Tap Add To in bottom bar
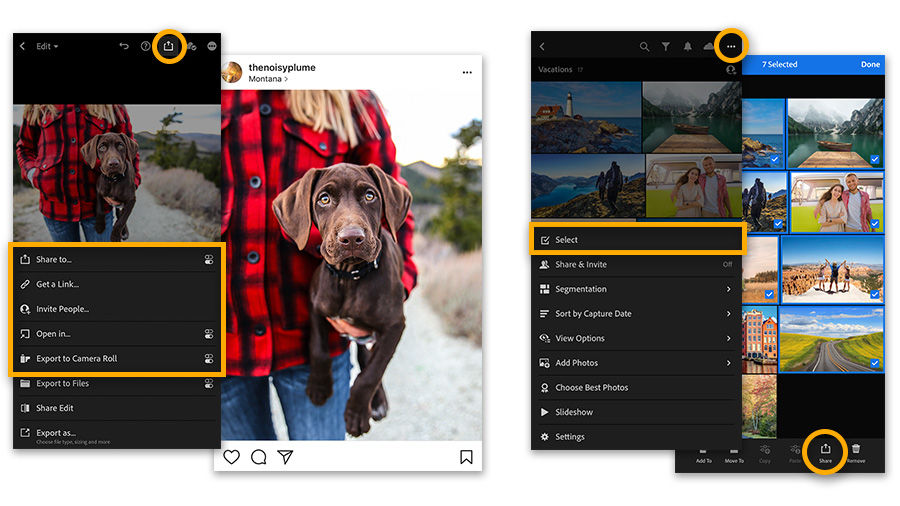The height and width of the screenshot is (506, 900). [704, 456]
